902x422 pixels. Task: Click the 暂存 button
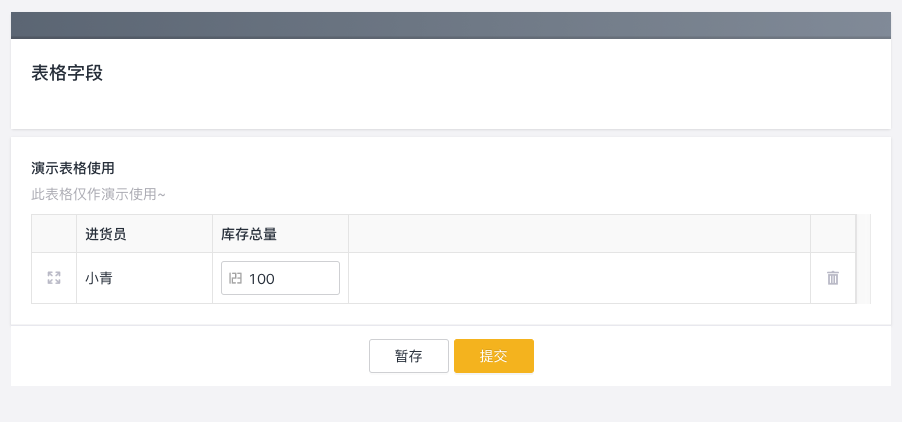pos(408,356)
